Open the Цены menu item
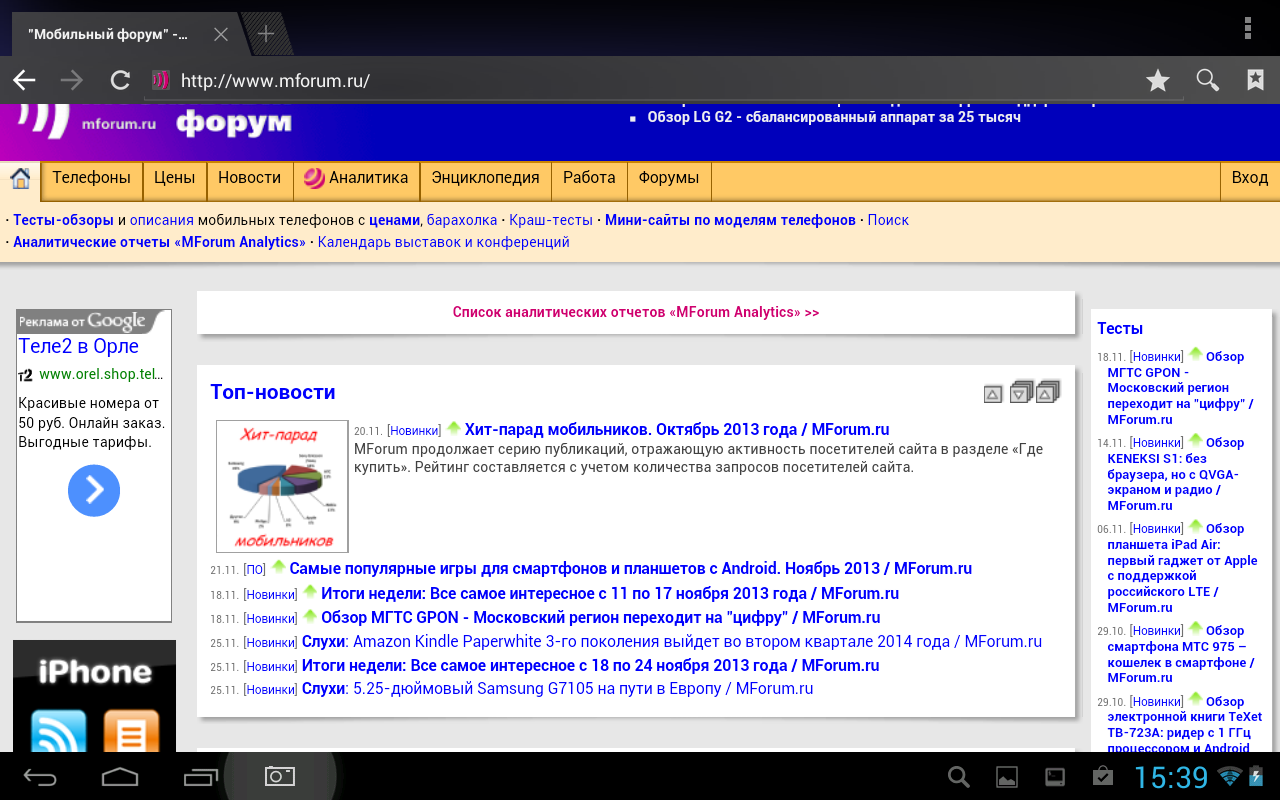Image resolution: width=1280 pixels, height=800 pixels. point(174,178)
